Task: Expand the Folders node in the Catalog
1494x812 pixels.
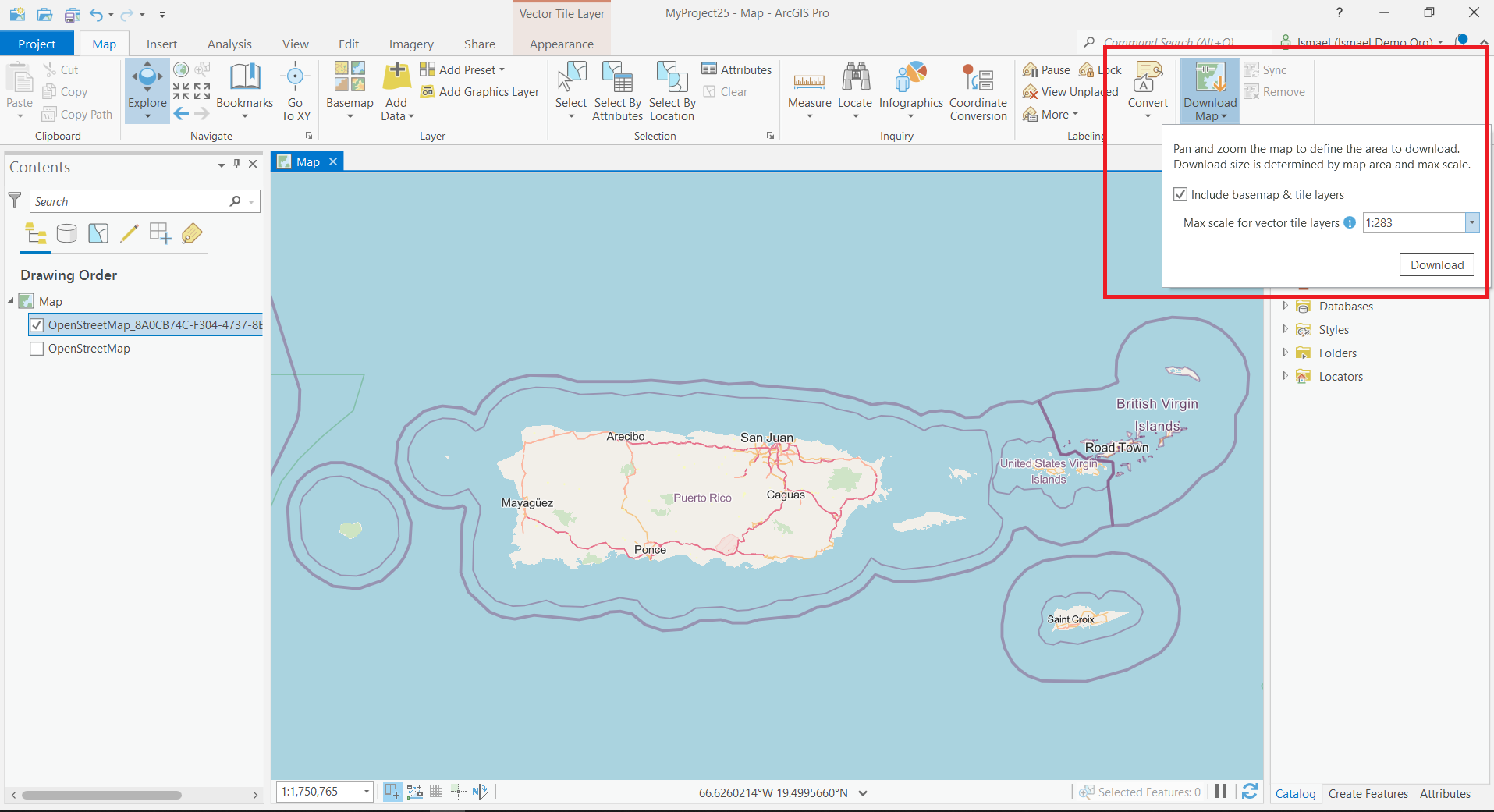Action: pos(1285,353)
